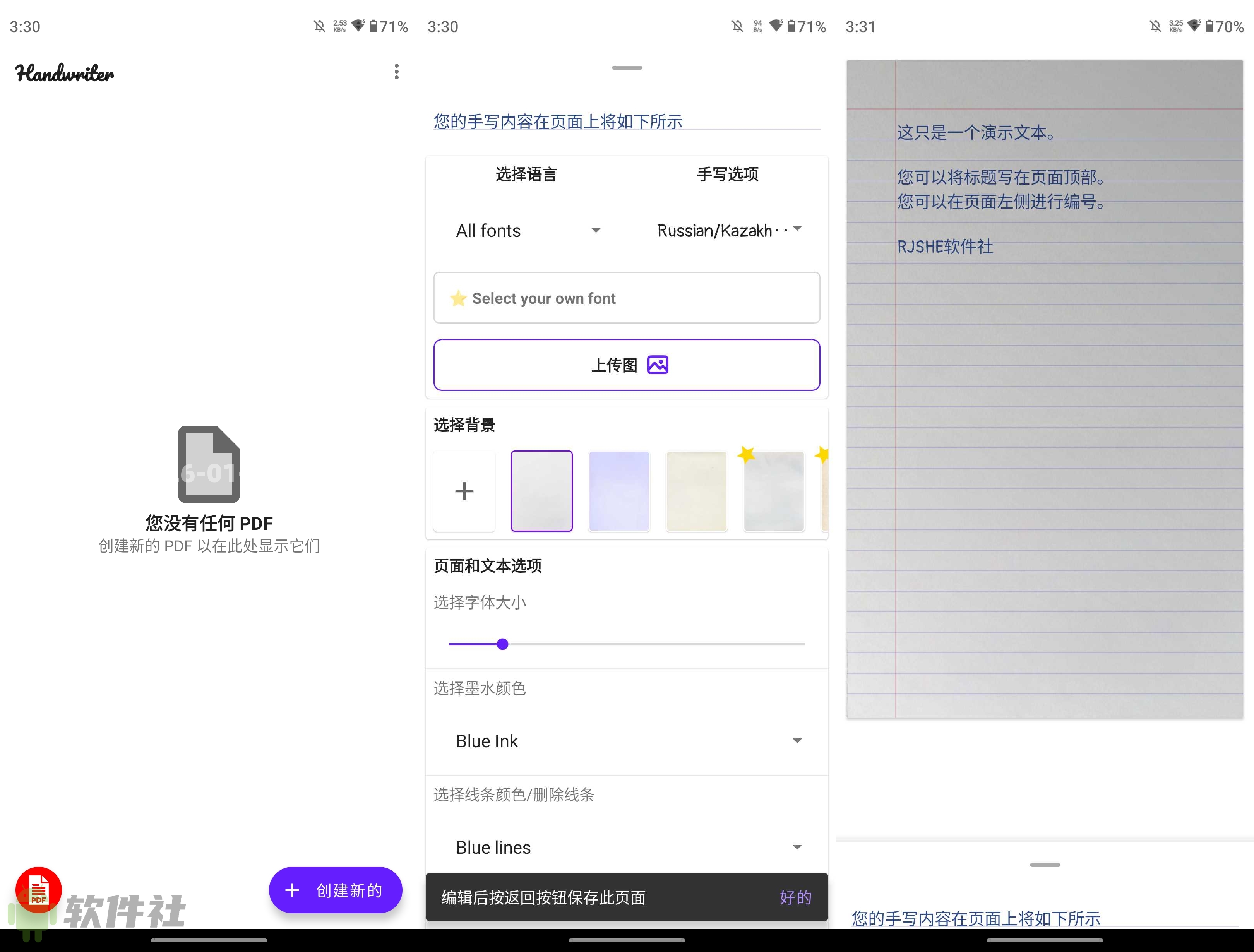
Task: Click the plus icon to add a custom background
Action: pos(464,491)
